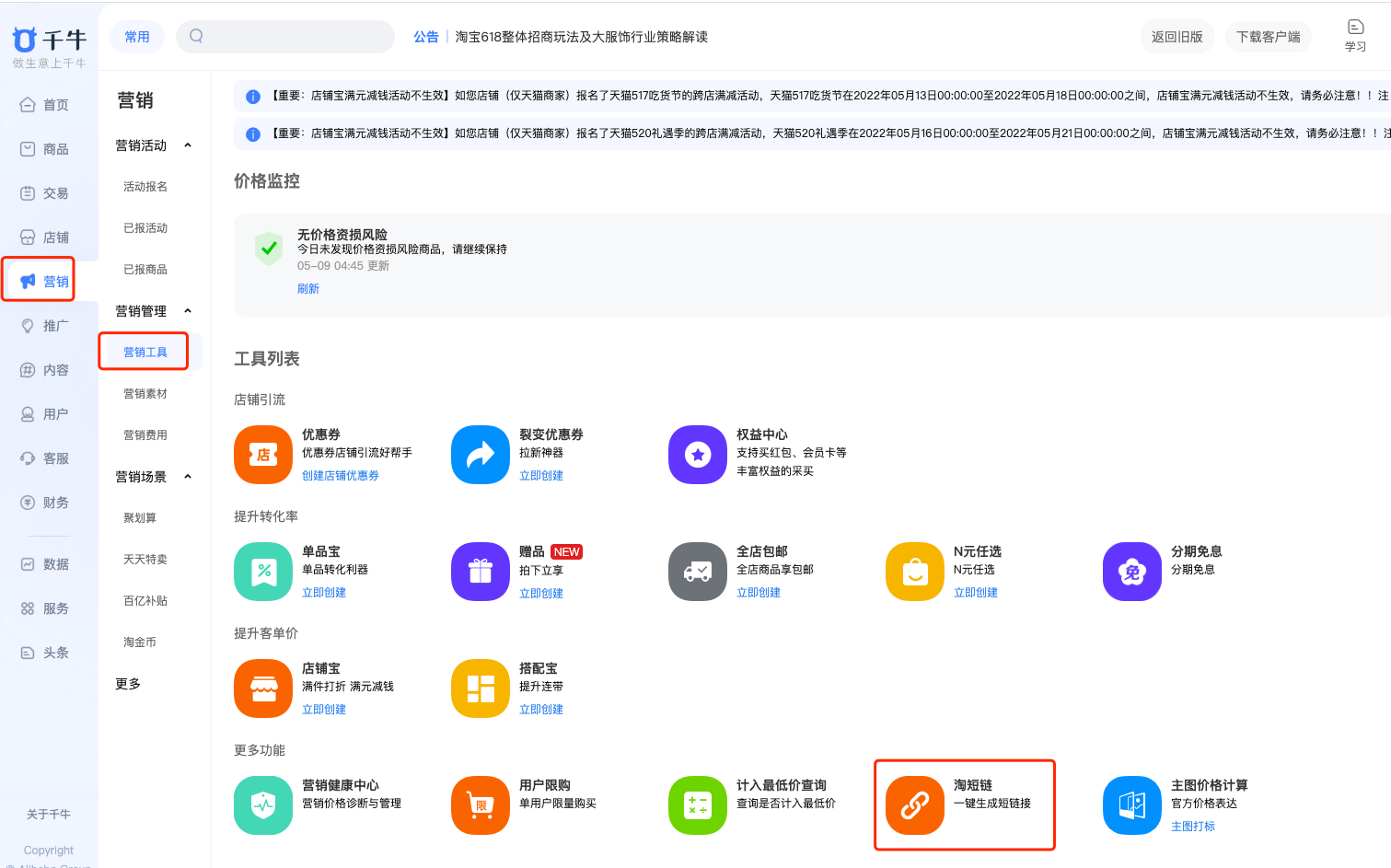The height and width of the screenshot is (868, 1391).
Task: Collapse the 营销场景 submenu chevron
Action: point(188,477)
